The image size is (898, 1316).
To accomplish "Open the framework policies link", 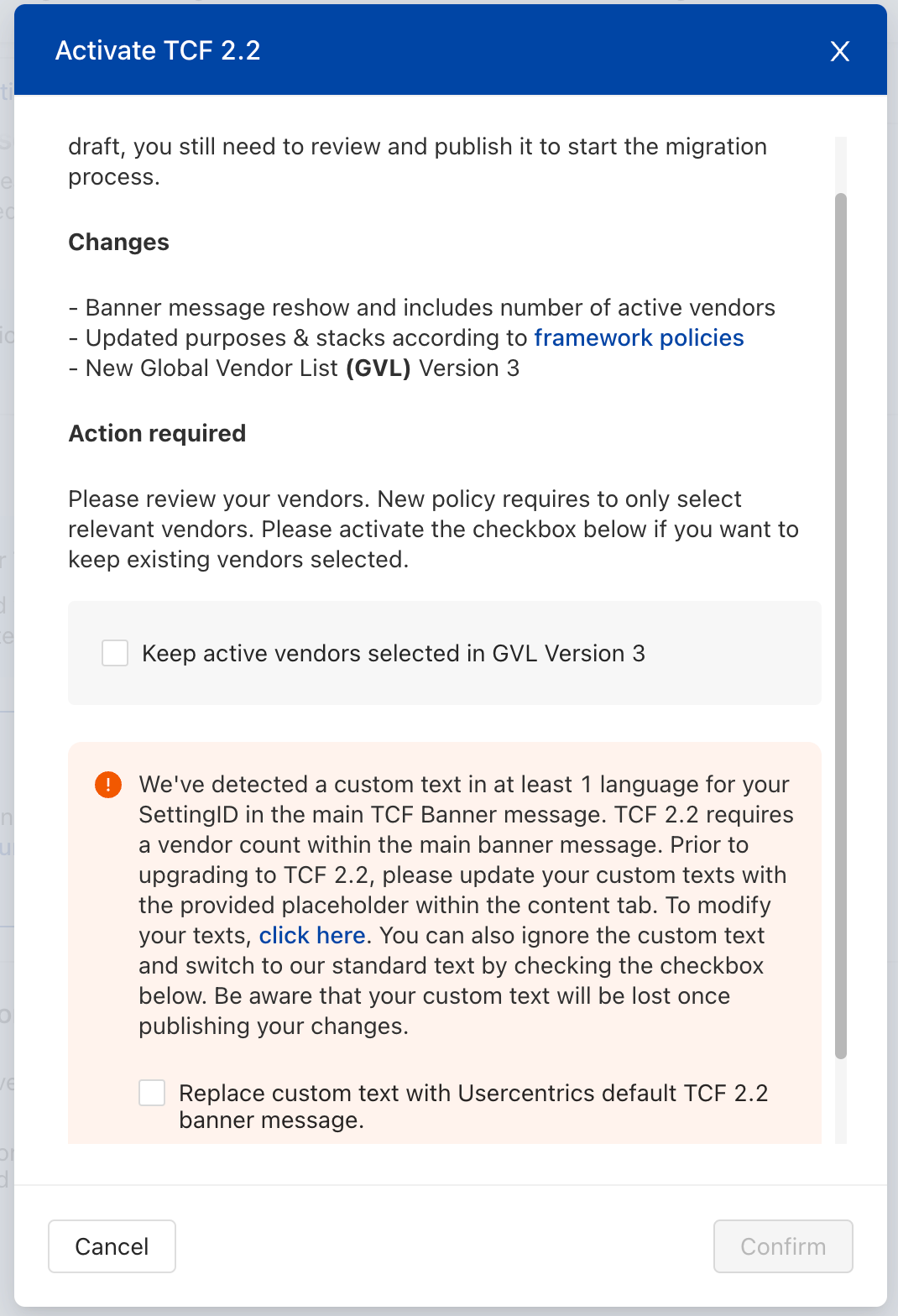I will tap(639, 337).
